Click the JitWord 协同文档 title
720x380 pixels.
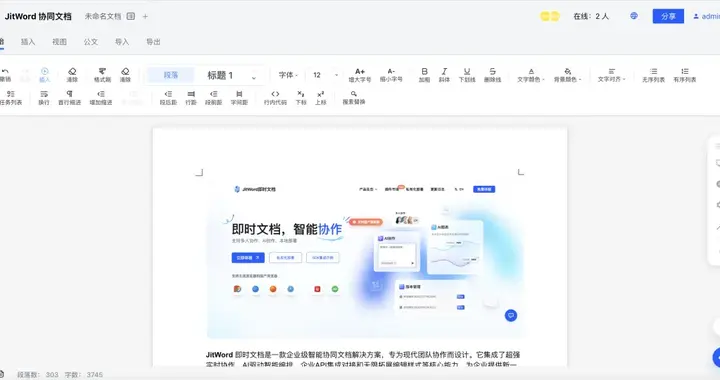click(38, 17)
